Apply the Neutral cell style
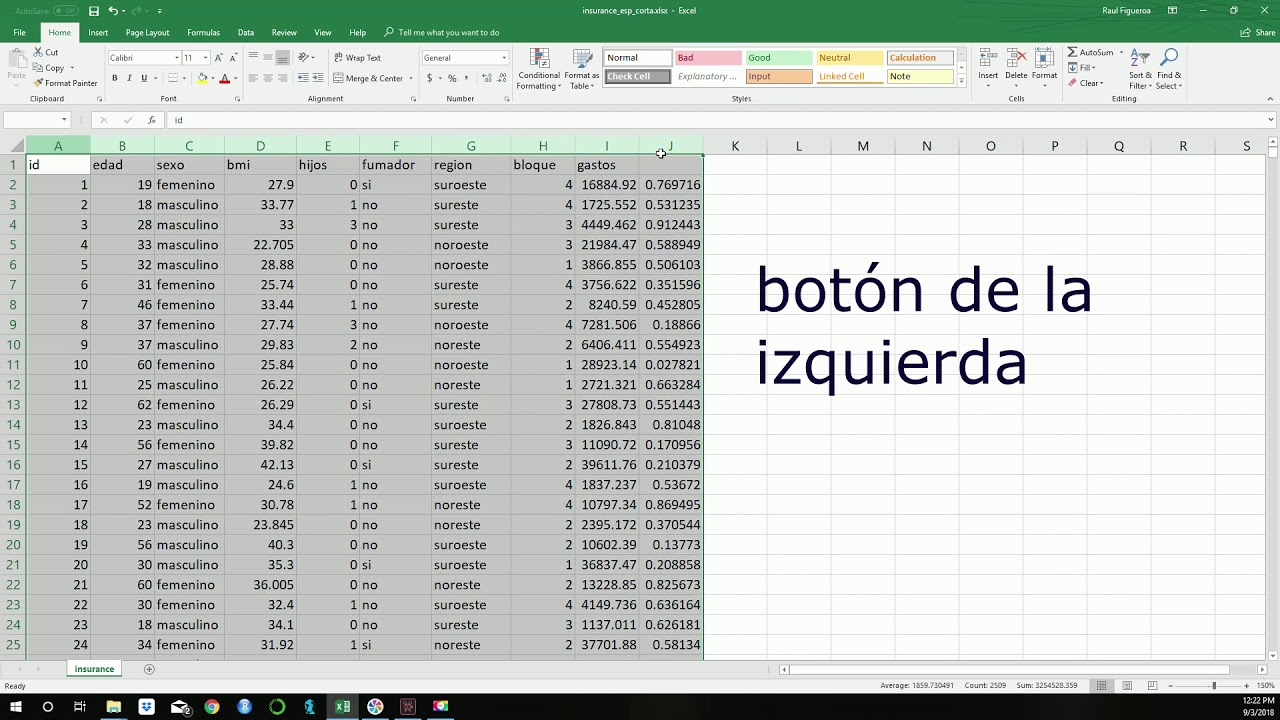Screen dimensions: 1280x720 (x=850, y=58)
